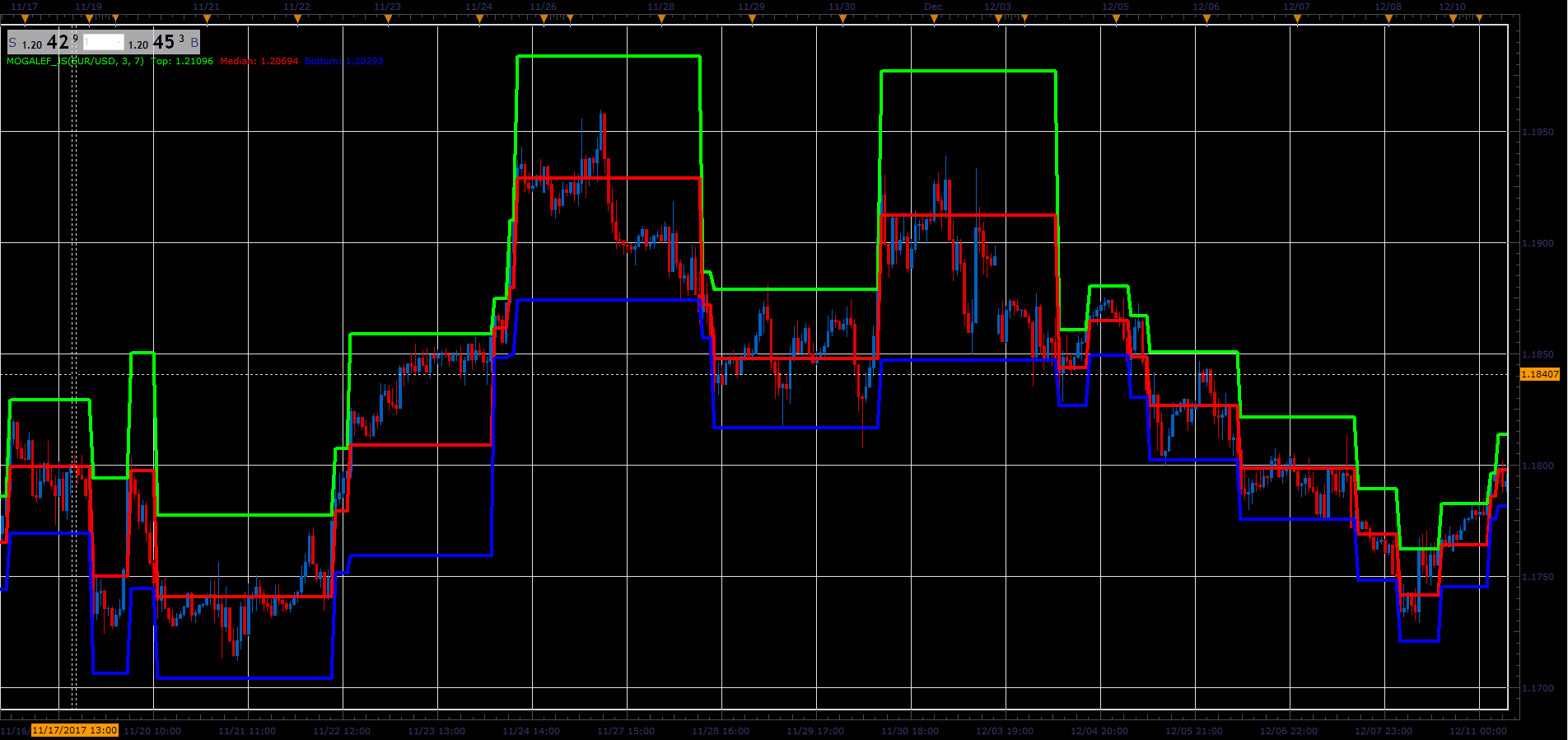The width and height of the screenshot is (1568, 740).
Task: Click the orange current price tag 1.18407
Action: point(1539,374)
